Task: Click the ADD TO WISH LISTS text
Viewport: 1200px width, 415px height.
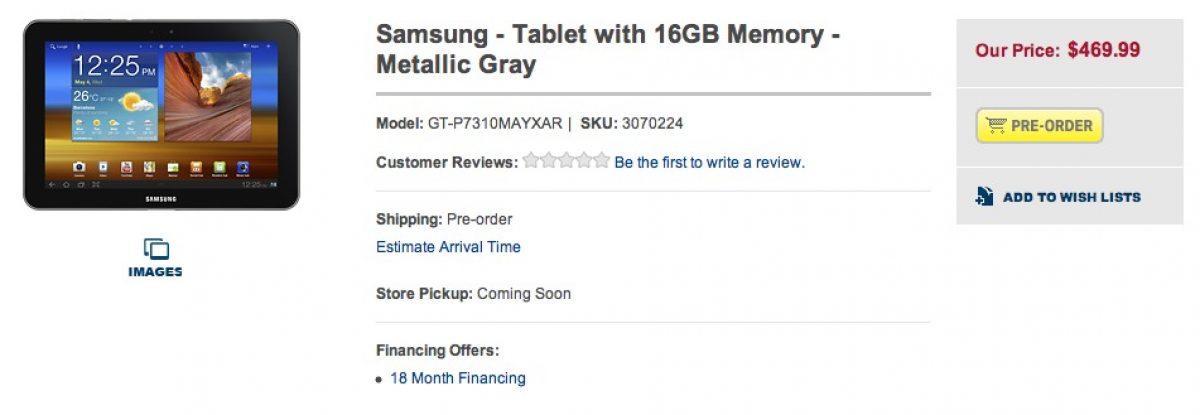Action: [x=1071, y=197]
